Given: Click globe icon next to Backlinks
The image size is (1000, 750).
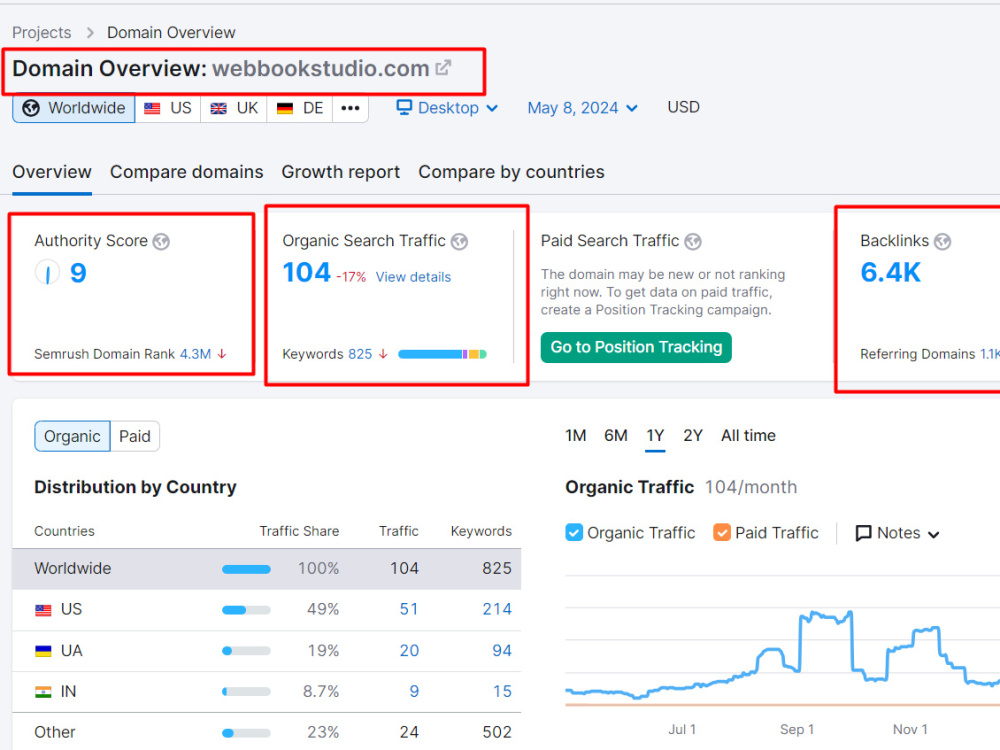Looking at the screenshot, I should [x=942, y=241].
